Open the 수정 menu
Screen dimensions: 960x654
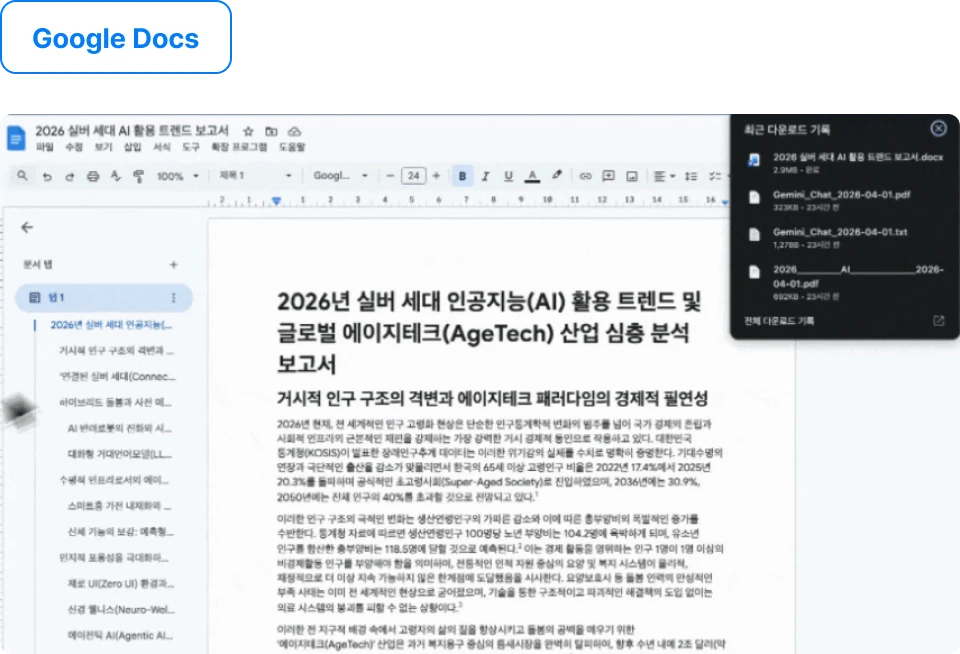pos(74,147)
